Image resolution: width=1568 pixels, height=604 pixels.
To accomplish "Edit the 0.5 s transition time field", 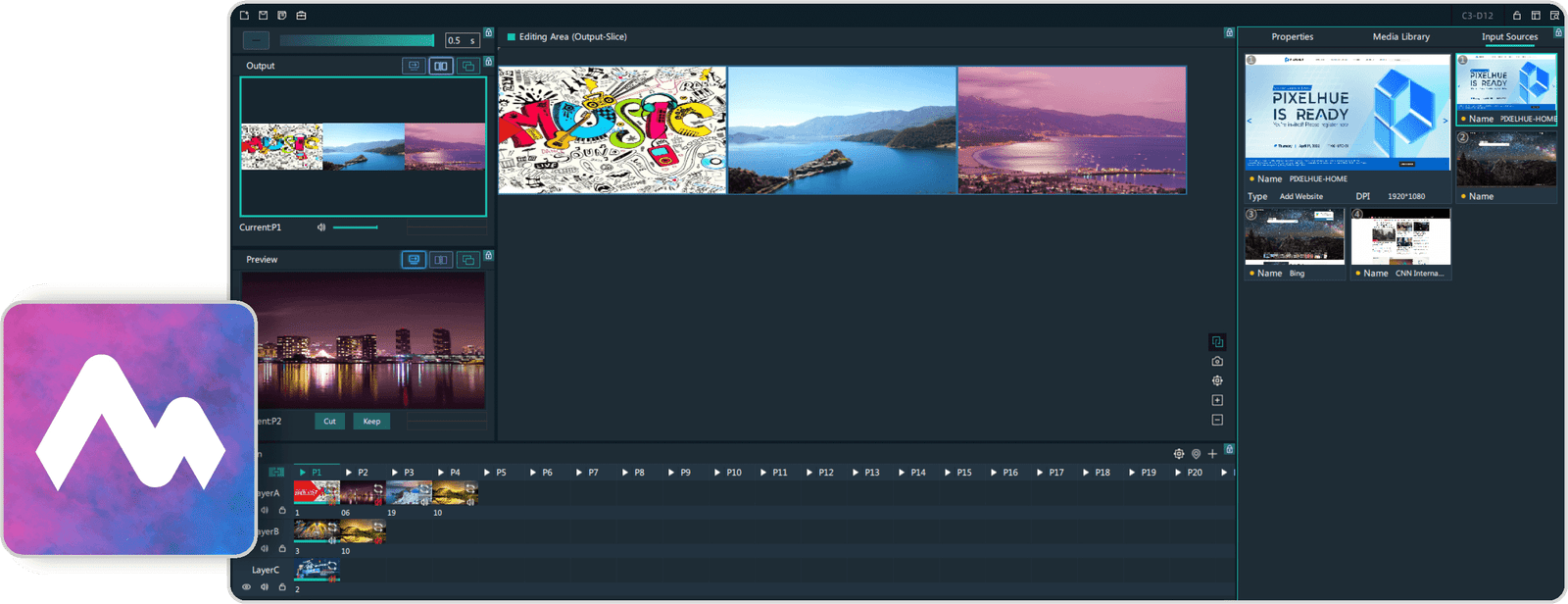I will (x=462, y=40).
